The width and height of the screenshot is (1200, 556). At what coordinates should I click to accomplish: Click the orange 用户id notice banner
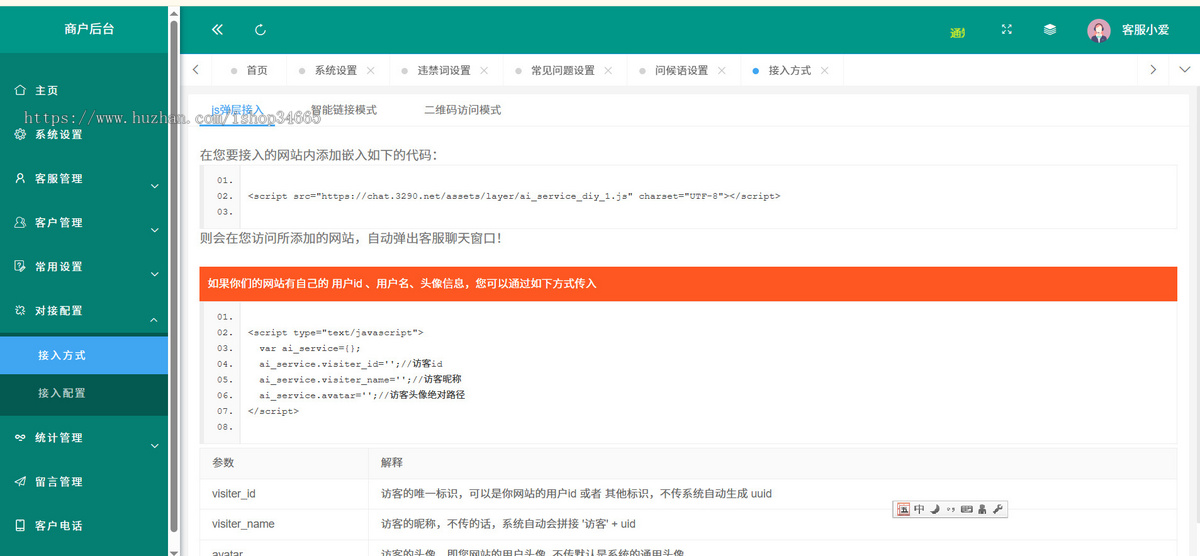click(x=688, y=283)
